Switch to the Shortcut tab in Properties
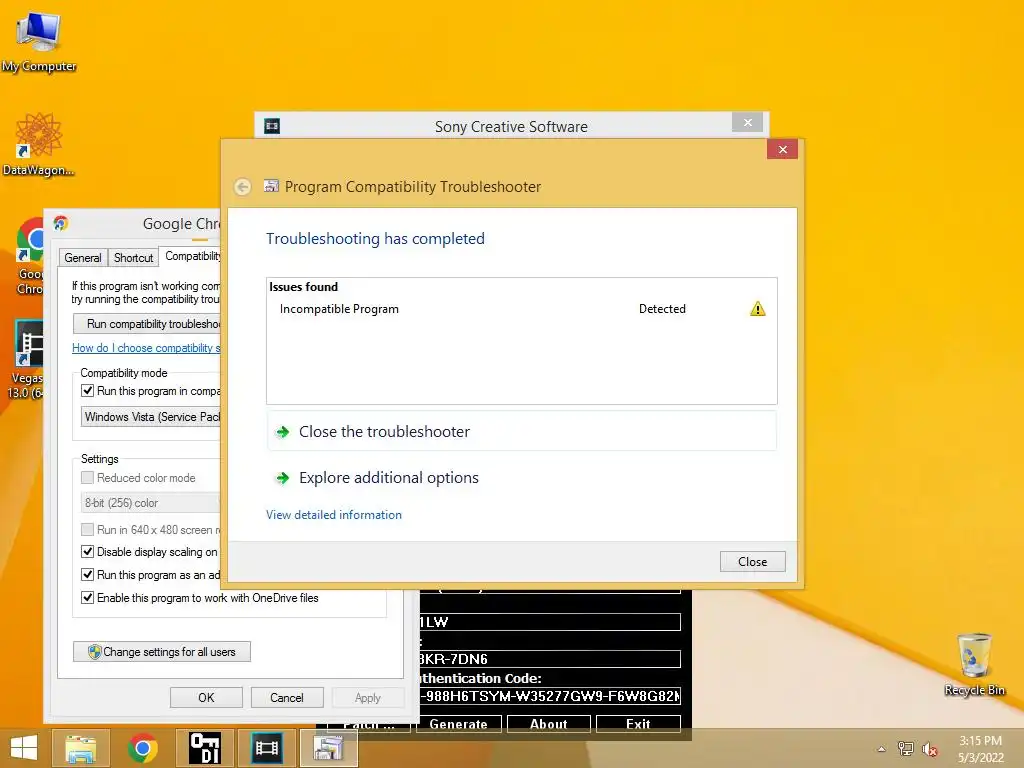Screen dimensions: 1024x768 (x=133, y=257)
